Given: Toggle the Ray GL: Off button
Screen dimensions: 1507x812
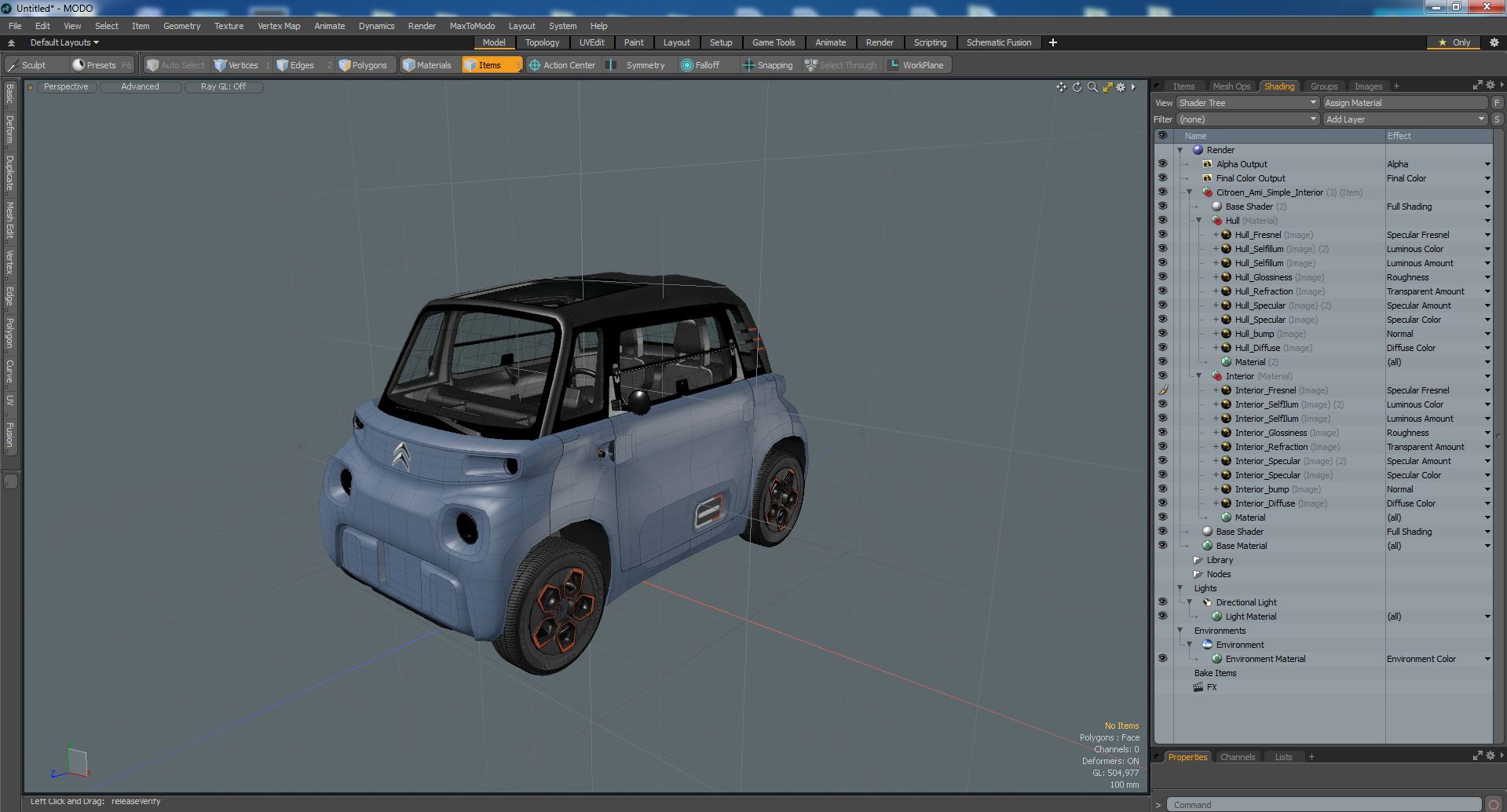Looking at the screenshot, I should click(x=223, y=87).
